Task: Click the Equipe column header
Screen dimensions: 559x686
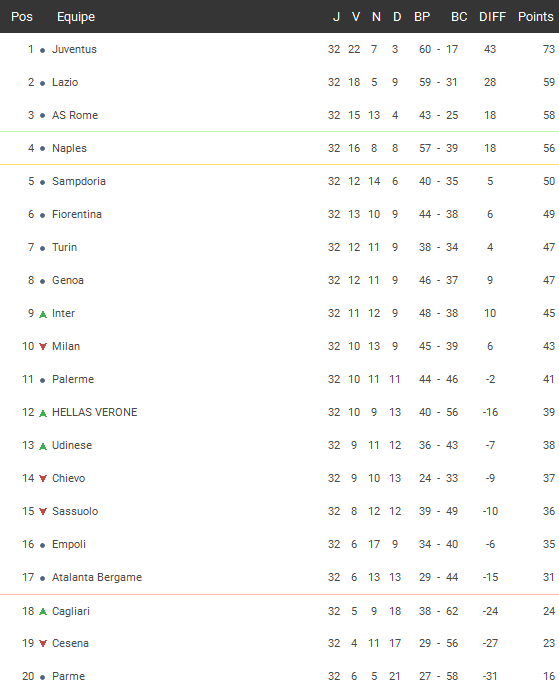Action: pyautogui.click(x=76, y=17)
